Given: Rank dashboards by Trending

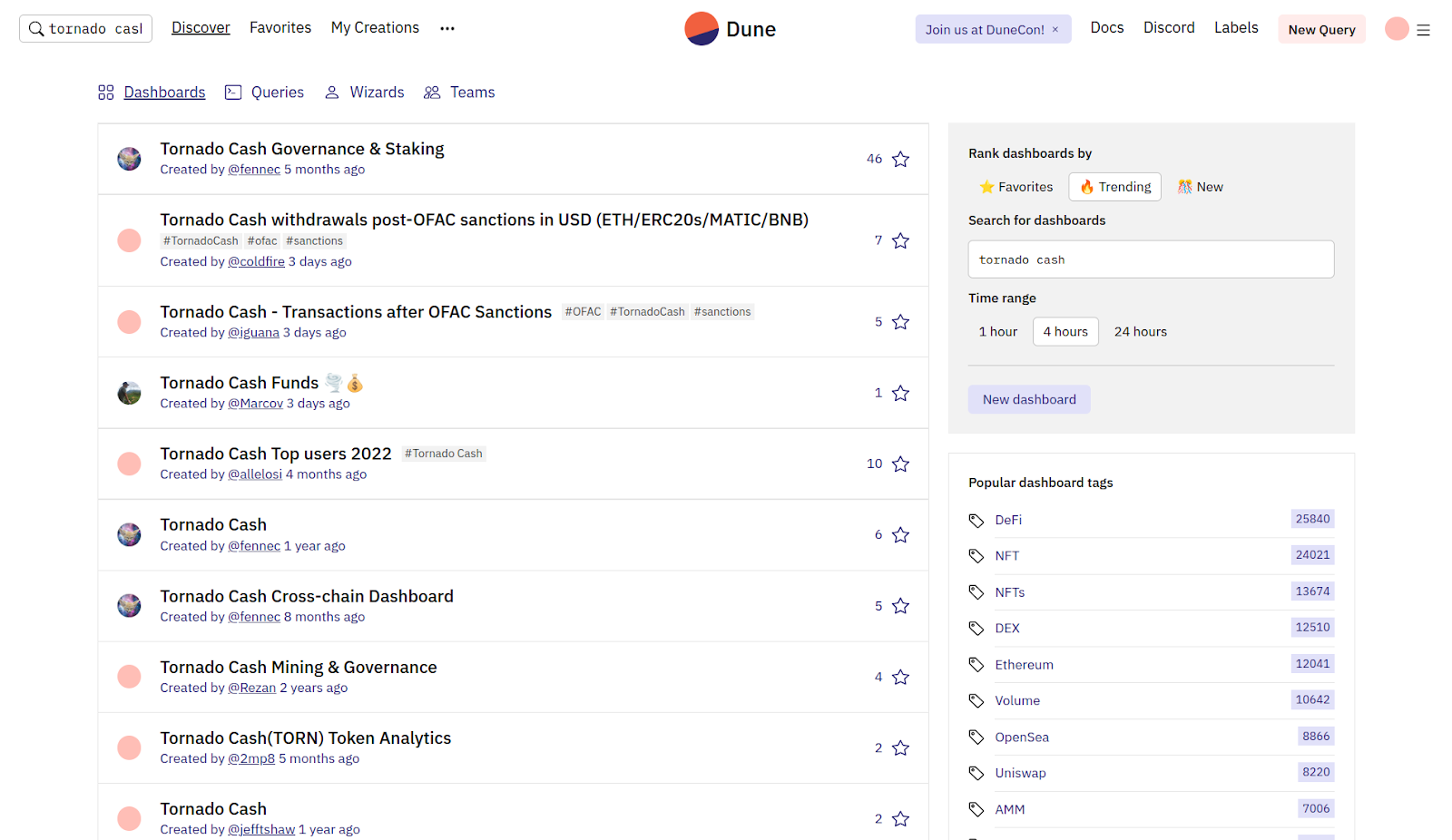Looking at the screenshot, I should click(x=1114, y=187).
